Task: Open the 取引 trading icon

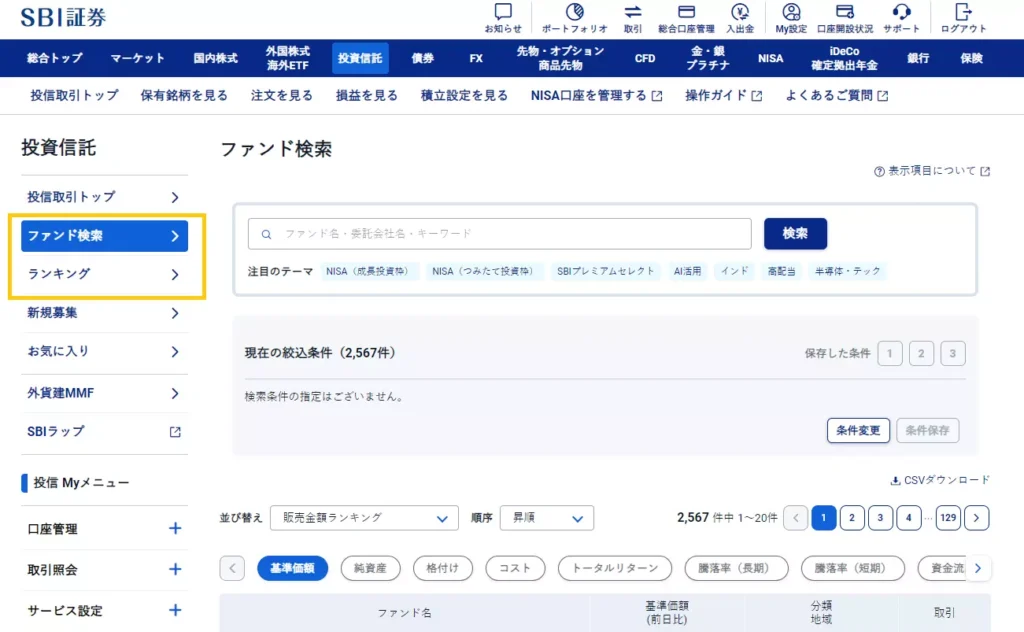Action: pyautogui.click(x=633, y=13)
